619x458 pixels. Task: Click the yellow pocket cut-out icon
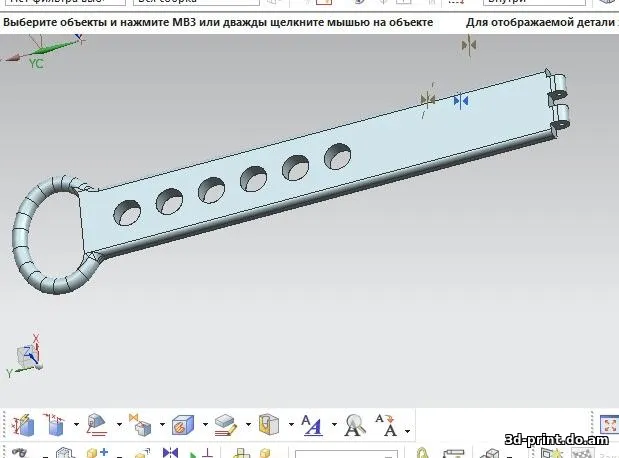tap(269, 425)
